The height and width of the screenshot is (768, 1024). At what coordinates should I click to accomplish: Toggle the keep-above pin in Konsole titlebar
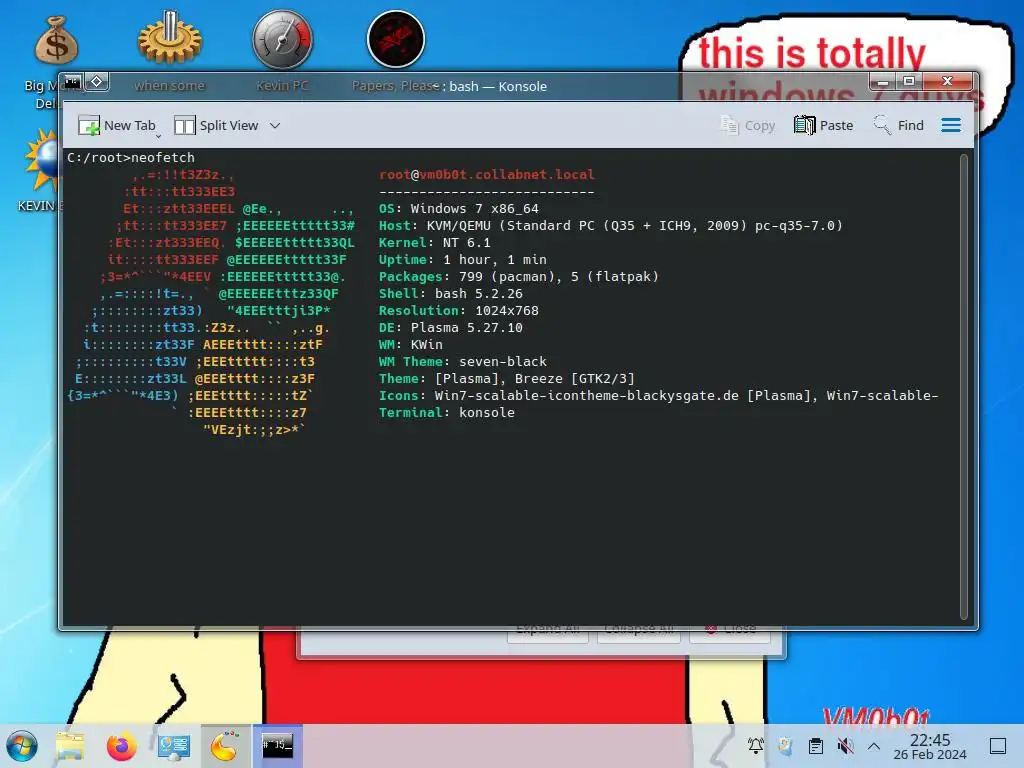pos(97,82)
